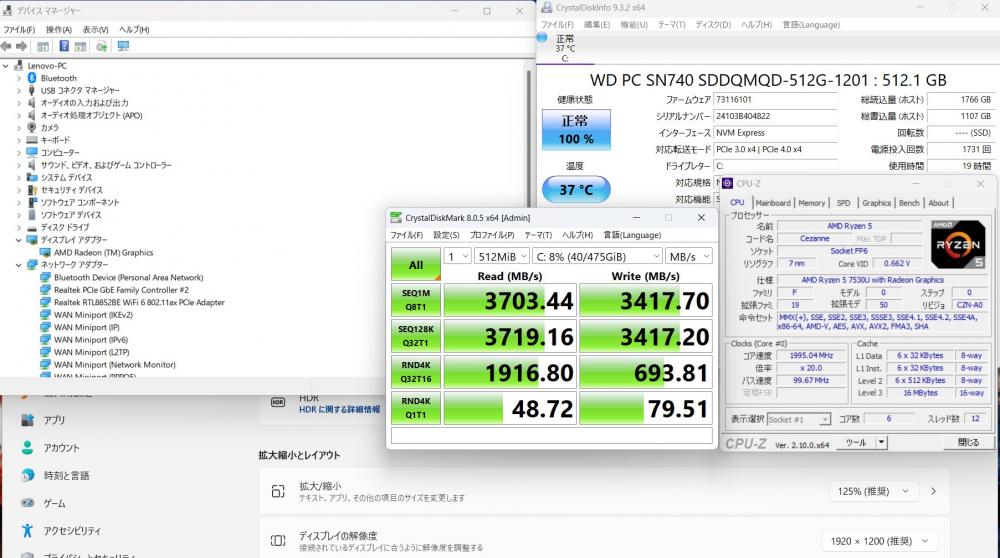The height and width of the screenshot is (558, 1000).
Task: Click the Forward arrow in Device Manager toolbar
Action: pos(21,47)
